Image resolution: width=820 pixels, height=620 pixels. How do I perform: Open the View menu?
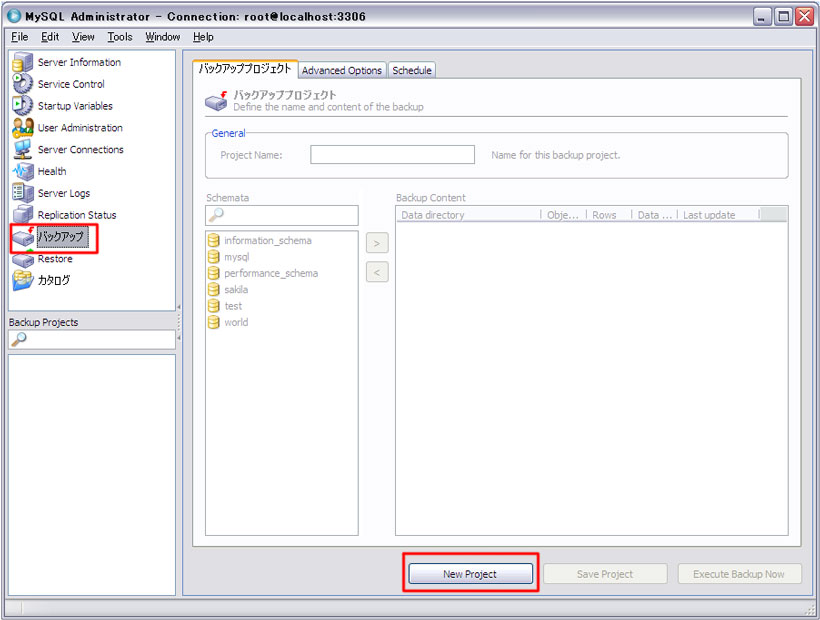[x=83, y=37]
